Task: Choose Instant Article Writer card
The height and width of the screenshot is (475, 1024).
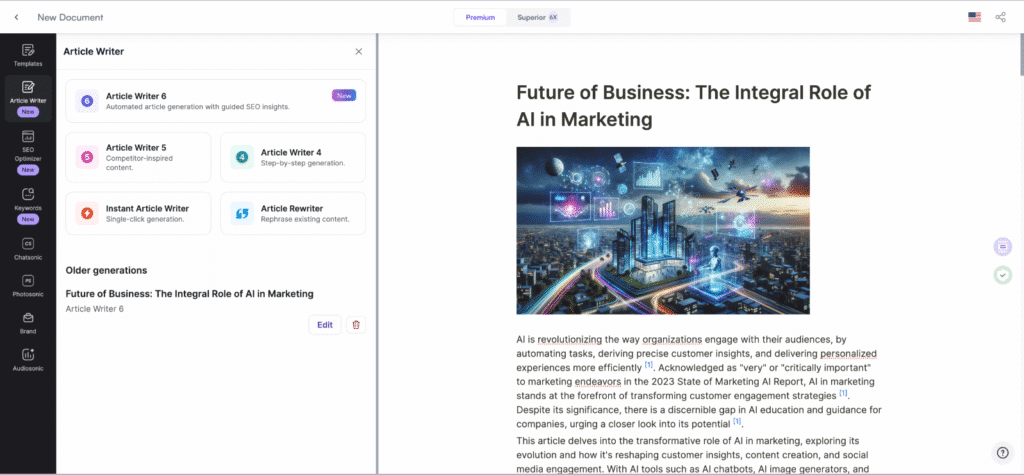Action: [x=138, y=213]
